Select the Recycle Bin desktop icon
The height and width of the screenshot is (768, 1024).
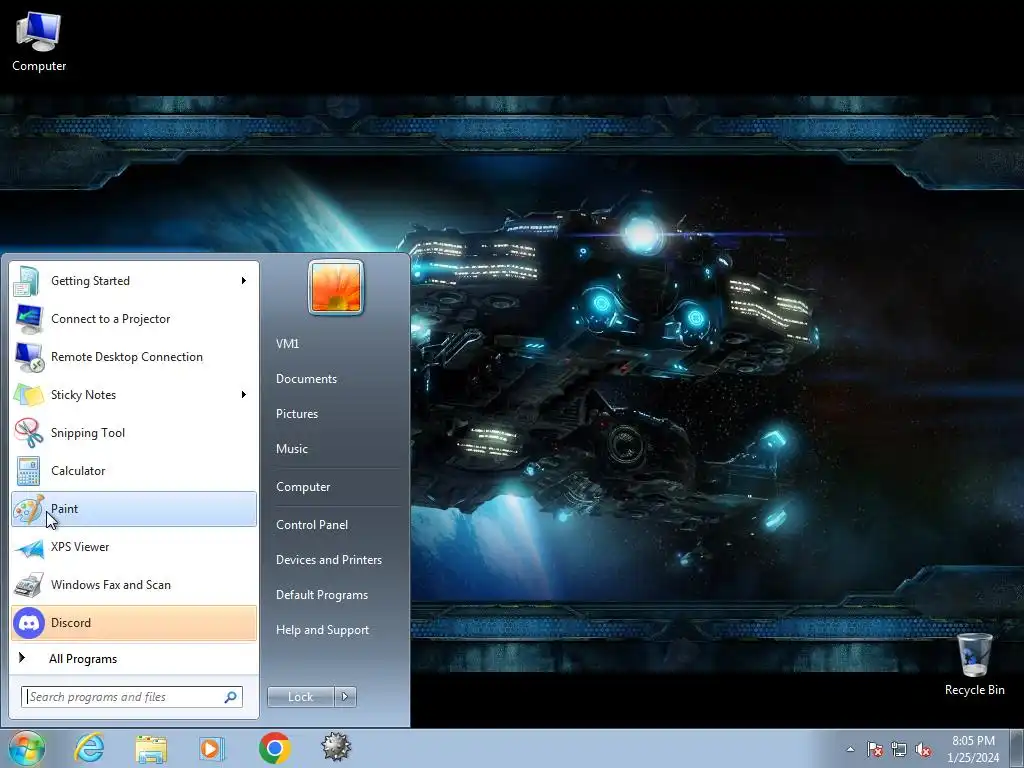coord(974,664)
